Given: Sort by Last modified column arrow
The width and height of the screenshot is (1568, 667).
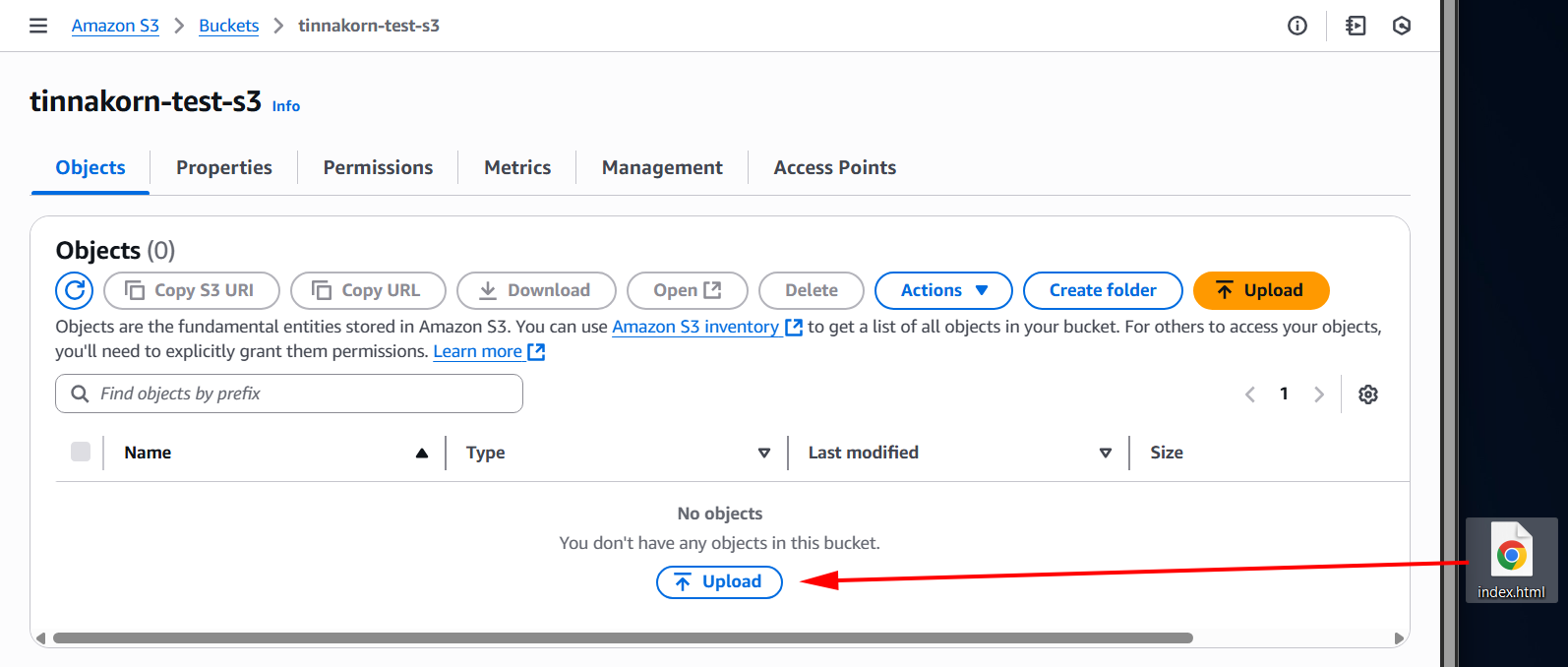Looking at the screenshot, I should coord(1105,453).
